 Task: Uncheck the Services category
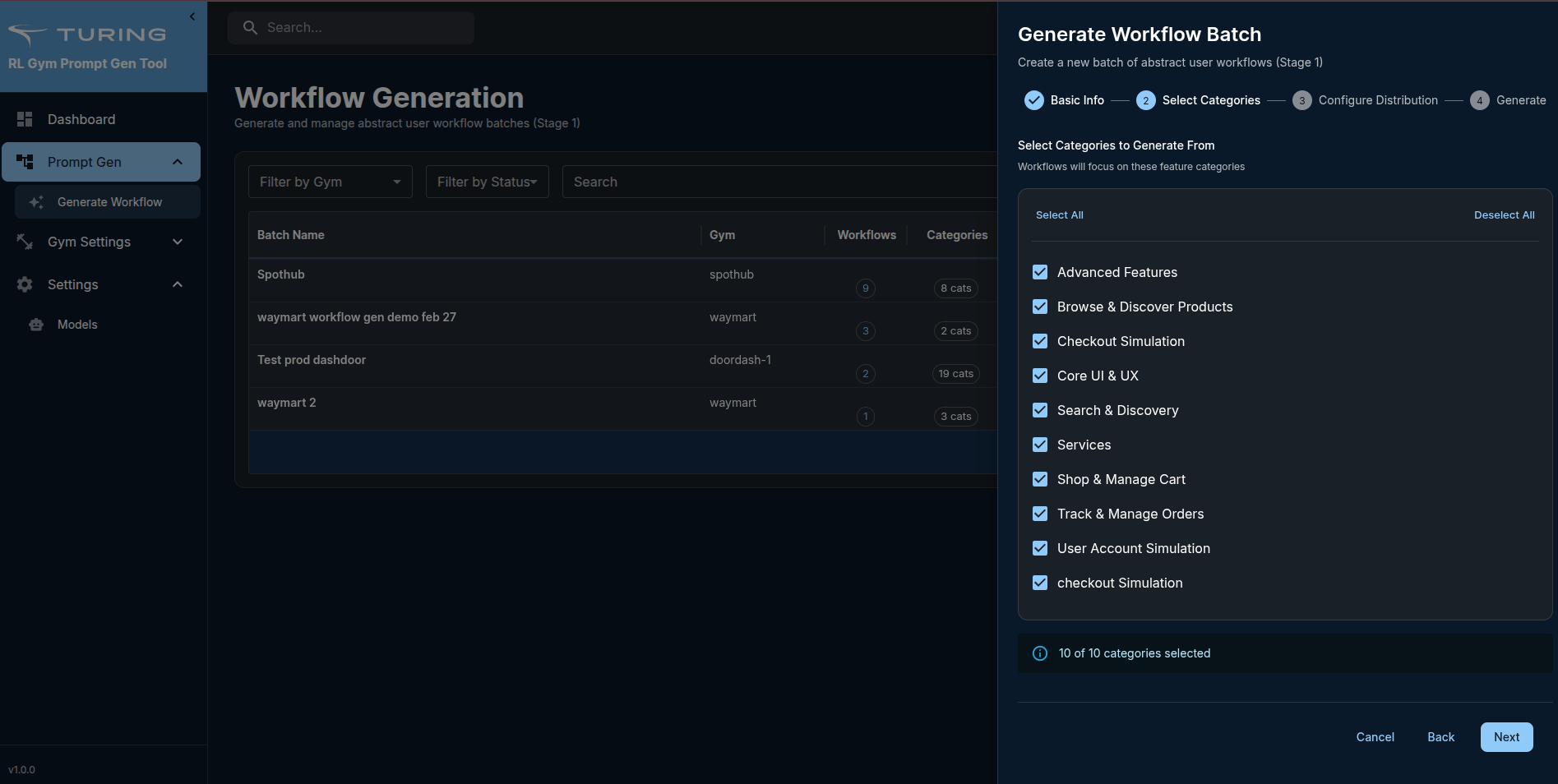pyautogui.click(x=1039, y=445)
